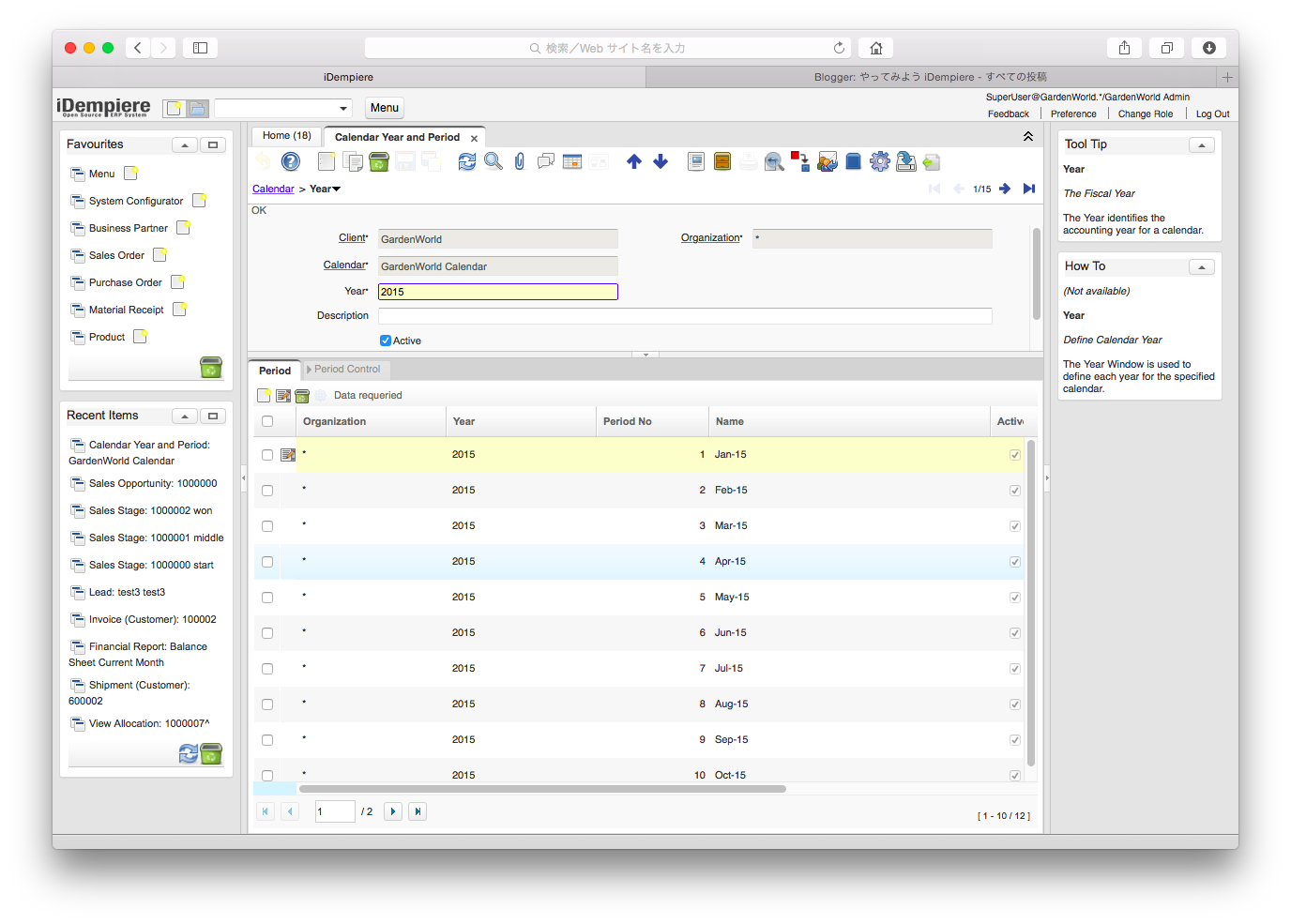Select the Mar-15 row checkbox

(x=267, y=526)
